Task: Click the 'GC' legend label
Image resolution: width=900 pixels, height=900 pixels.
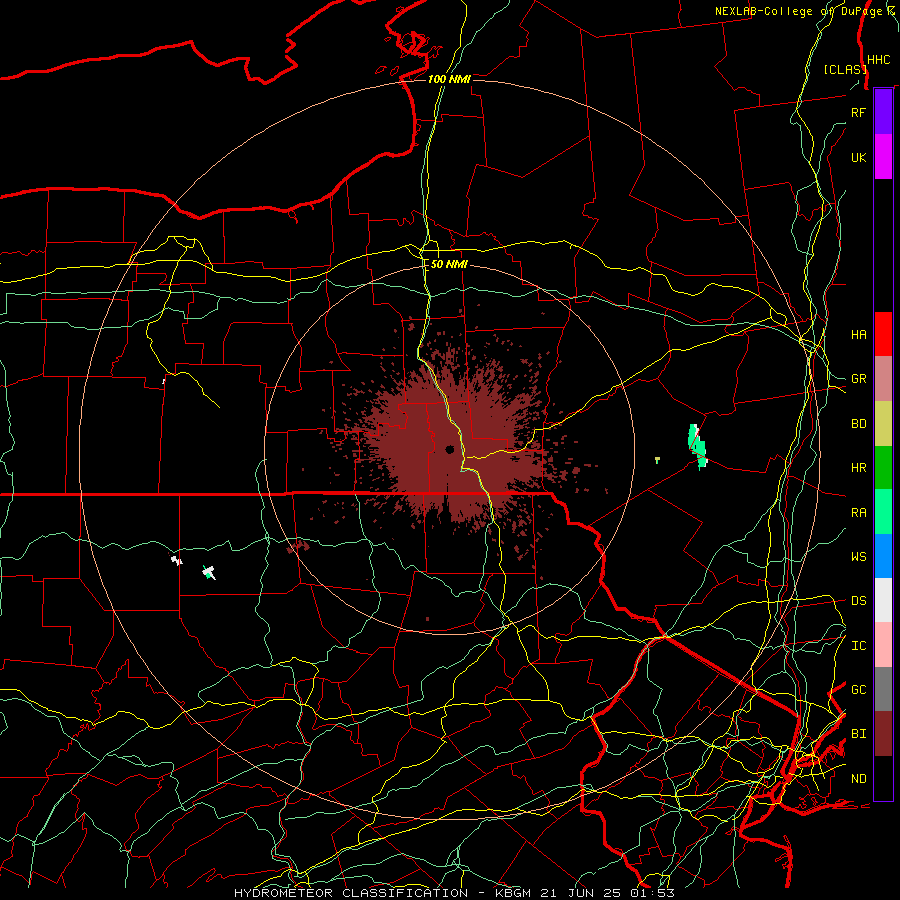Action: [858, 690]
